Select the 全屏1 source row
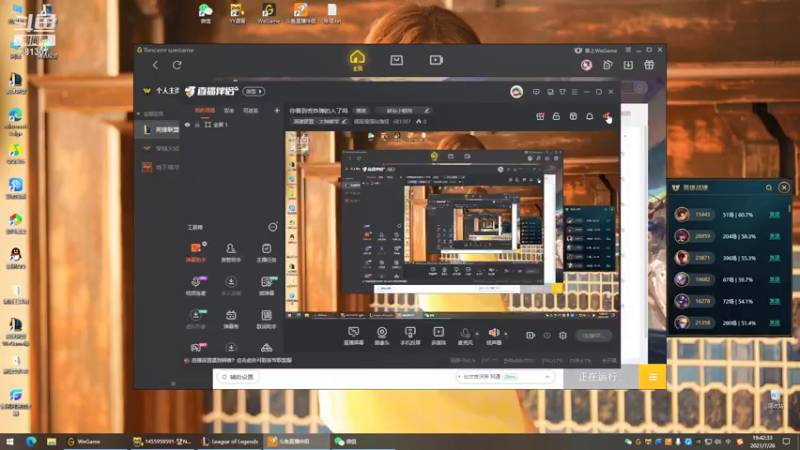The image size is (800, 450). click(x=232, y=124)
